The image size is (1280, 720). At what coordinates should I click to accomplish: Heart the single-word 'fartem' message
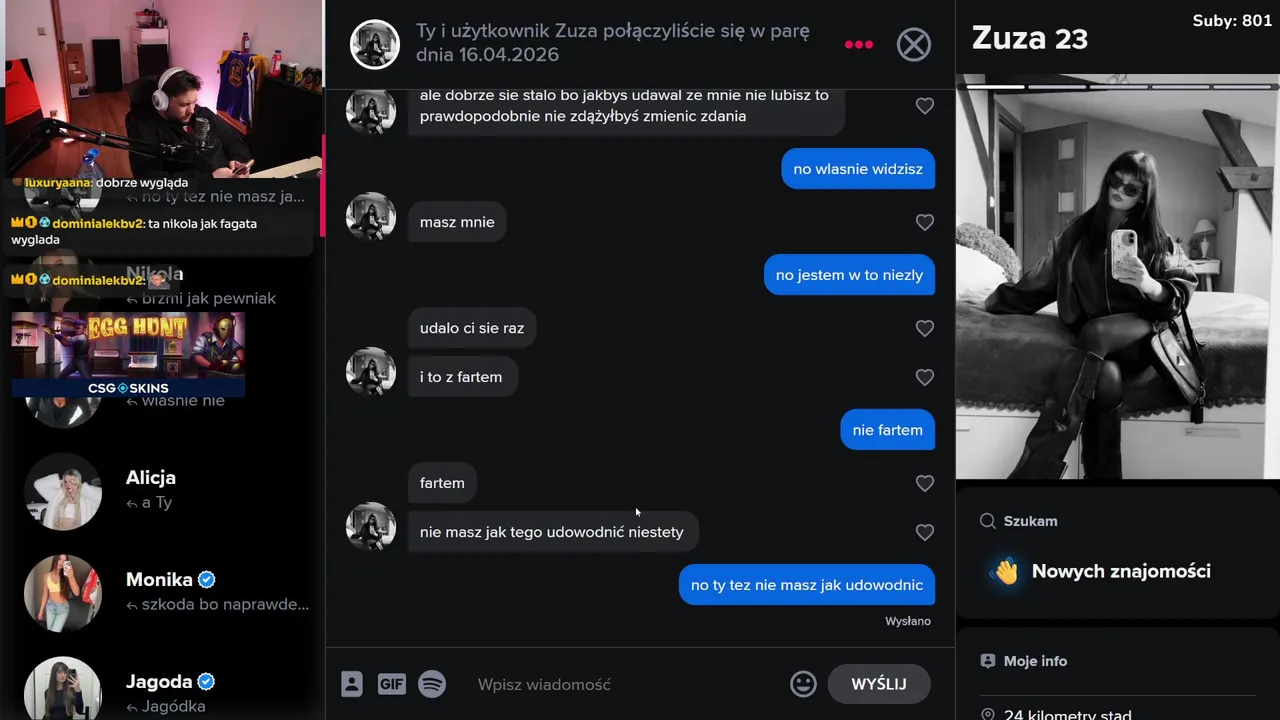[925, 483]
